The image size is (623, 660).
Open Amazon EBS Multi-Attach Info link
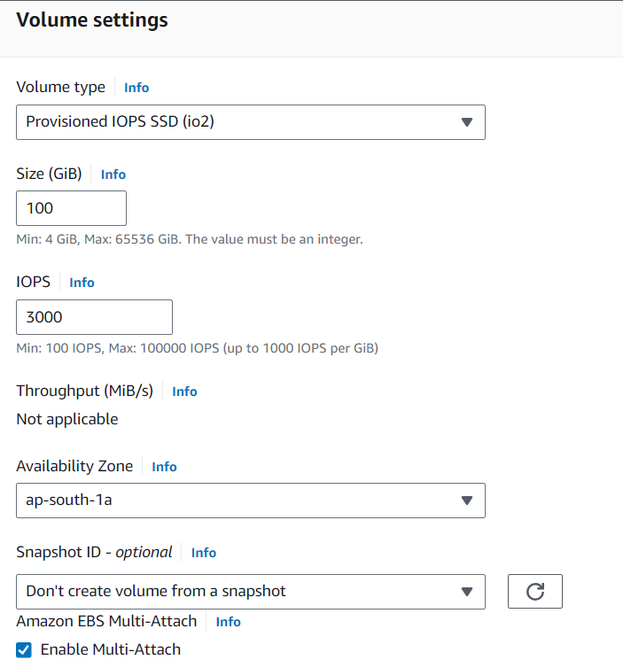[228, 622]
